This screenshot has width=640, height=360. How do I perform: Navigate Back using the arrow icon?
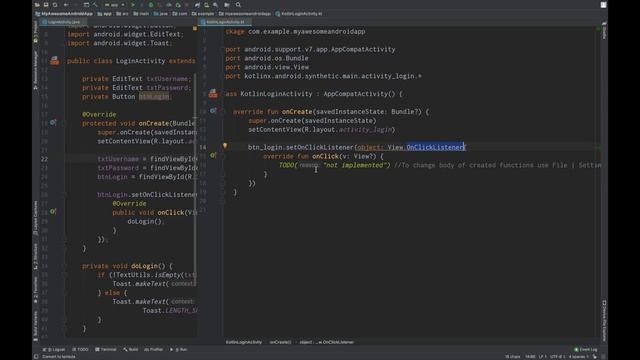[66, 5]
